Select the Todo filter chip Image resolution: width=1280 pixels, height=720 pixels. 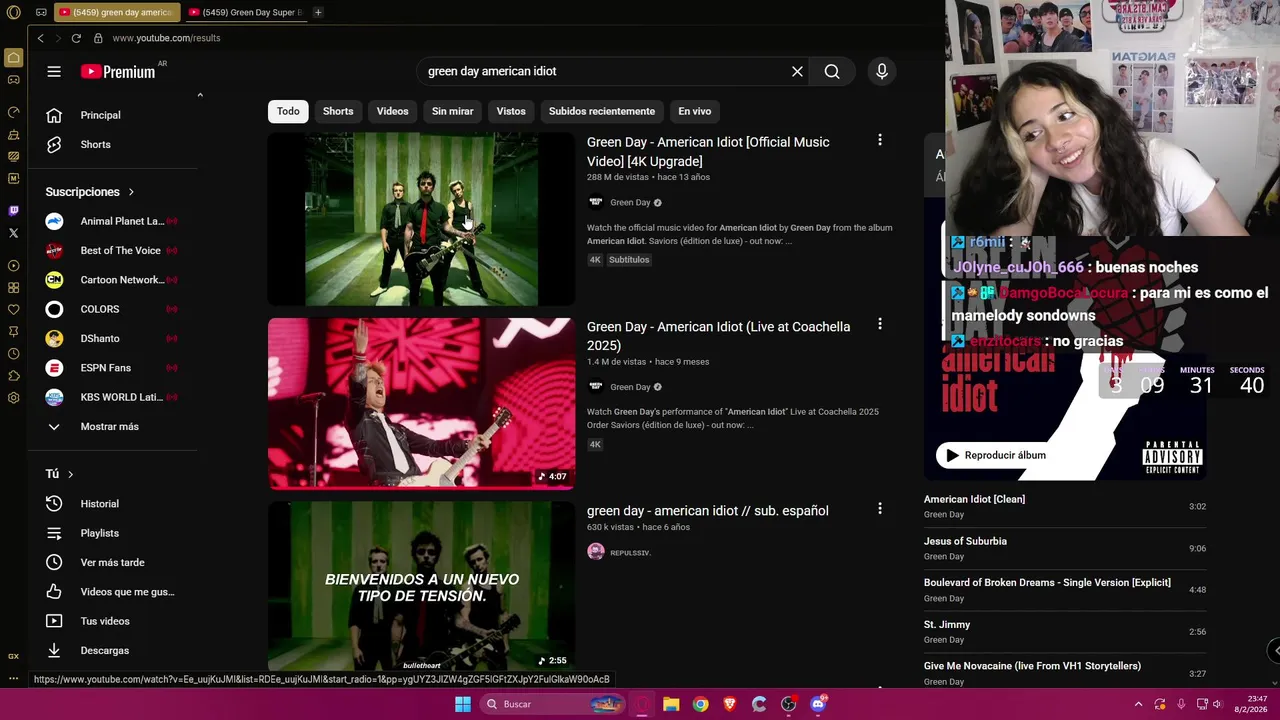pos(288,111)
